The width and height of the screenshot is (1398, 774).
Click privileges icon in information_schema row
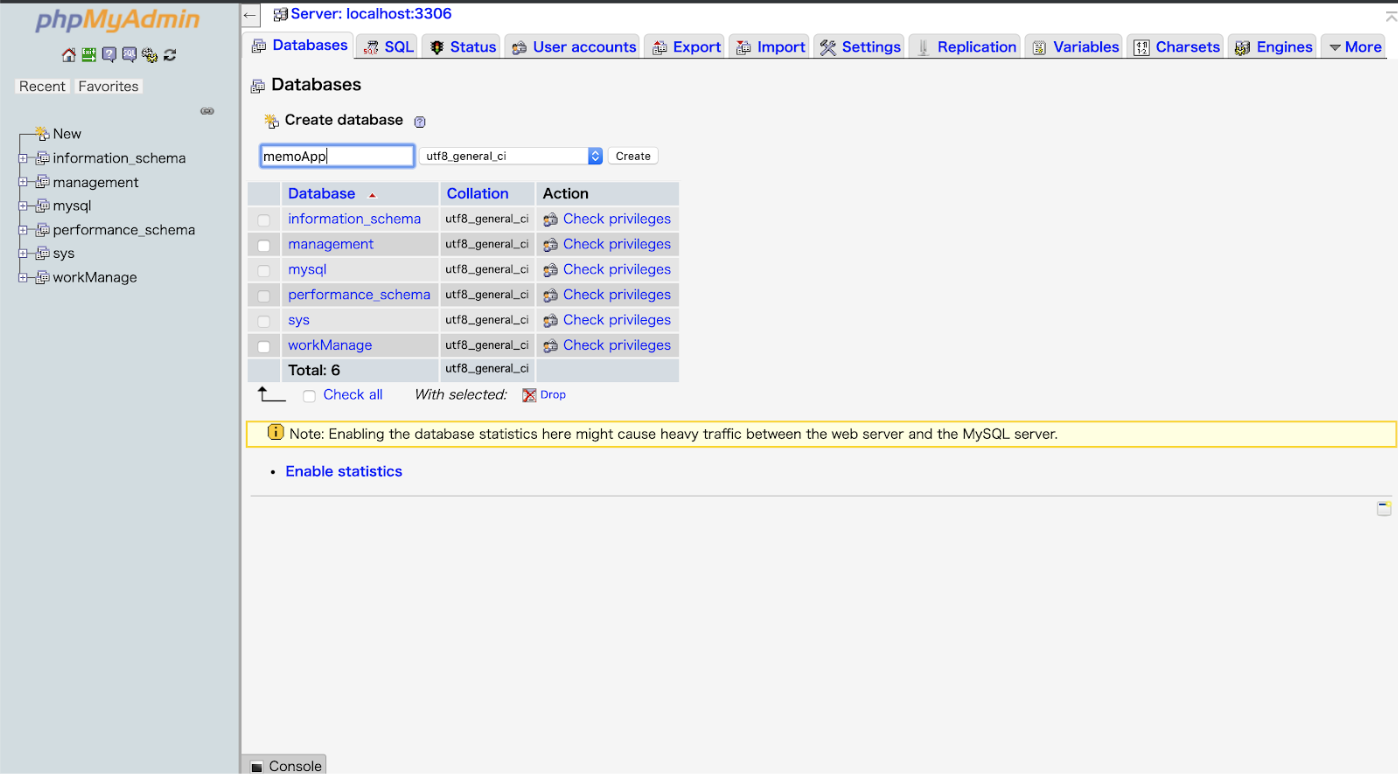(x=550, y=219)
